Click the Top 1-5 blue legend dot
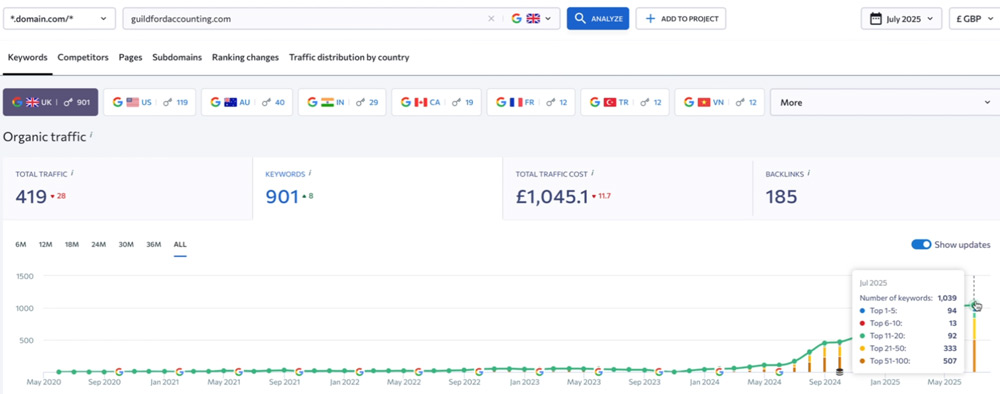 [863, 310]
